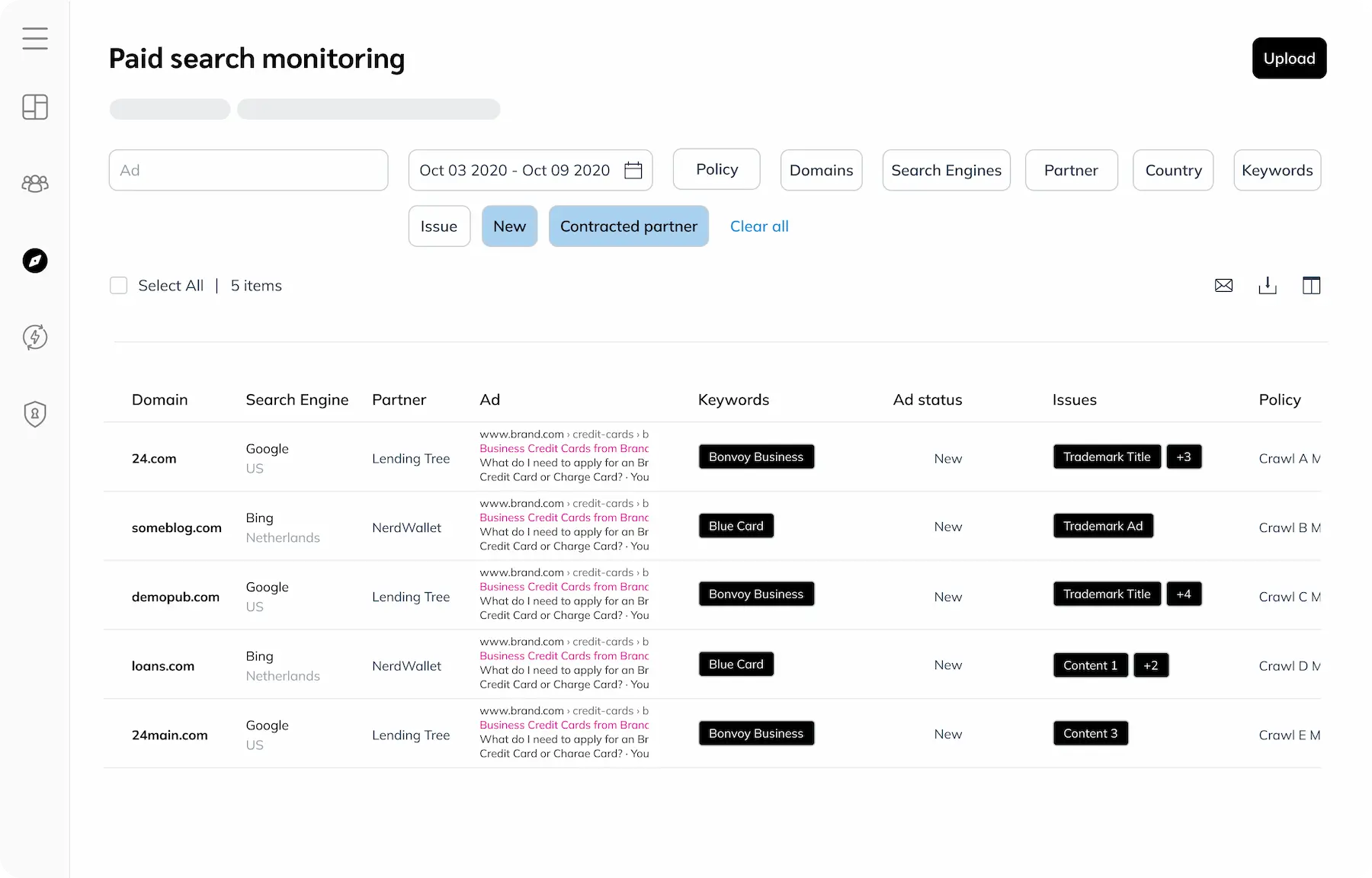Select the compass monitoring icon in sidebar
Screen dimensions: 1372x878
(35, 261)
